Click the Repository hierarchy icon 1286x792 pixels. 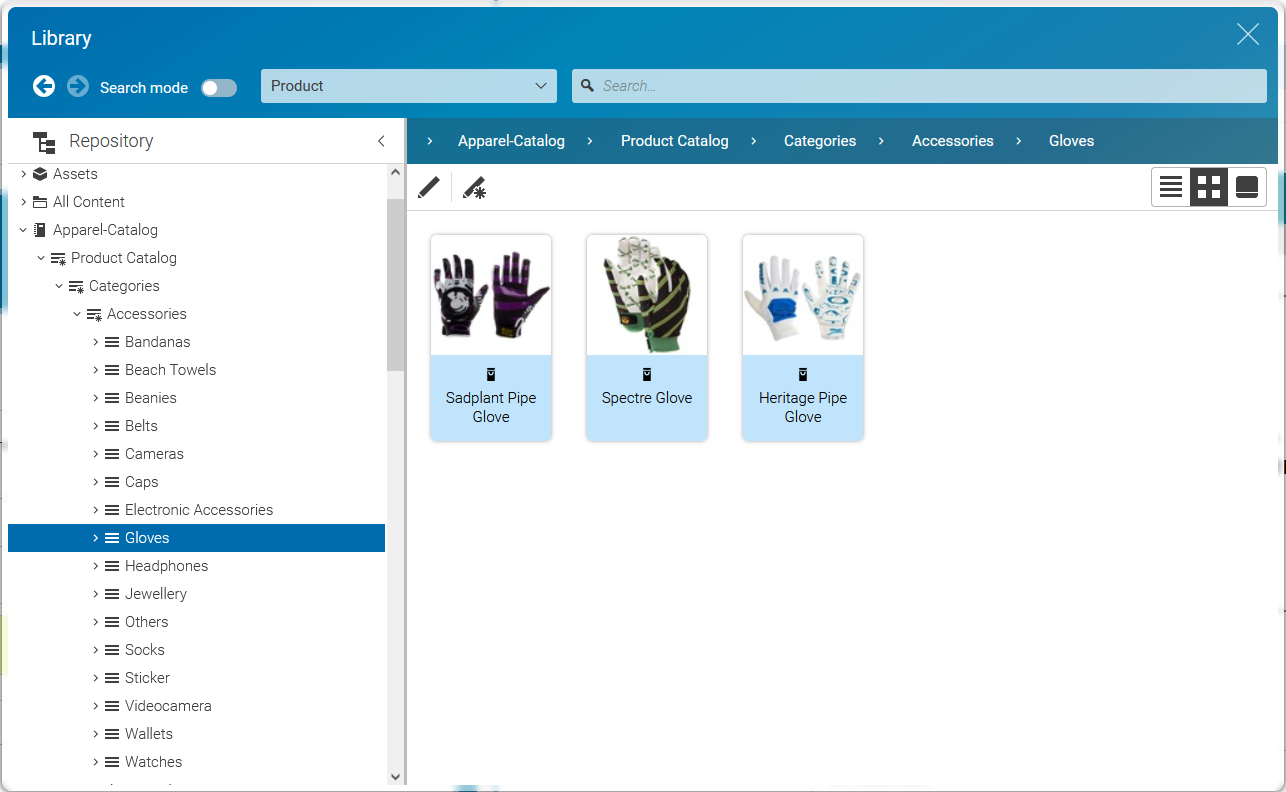pos(44,142)
